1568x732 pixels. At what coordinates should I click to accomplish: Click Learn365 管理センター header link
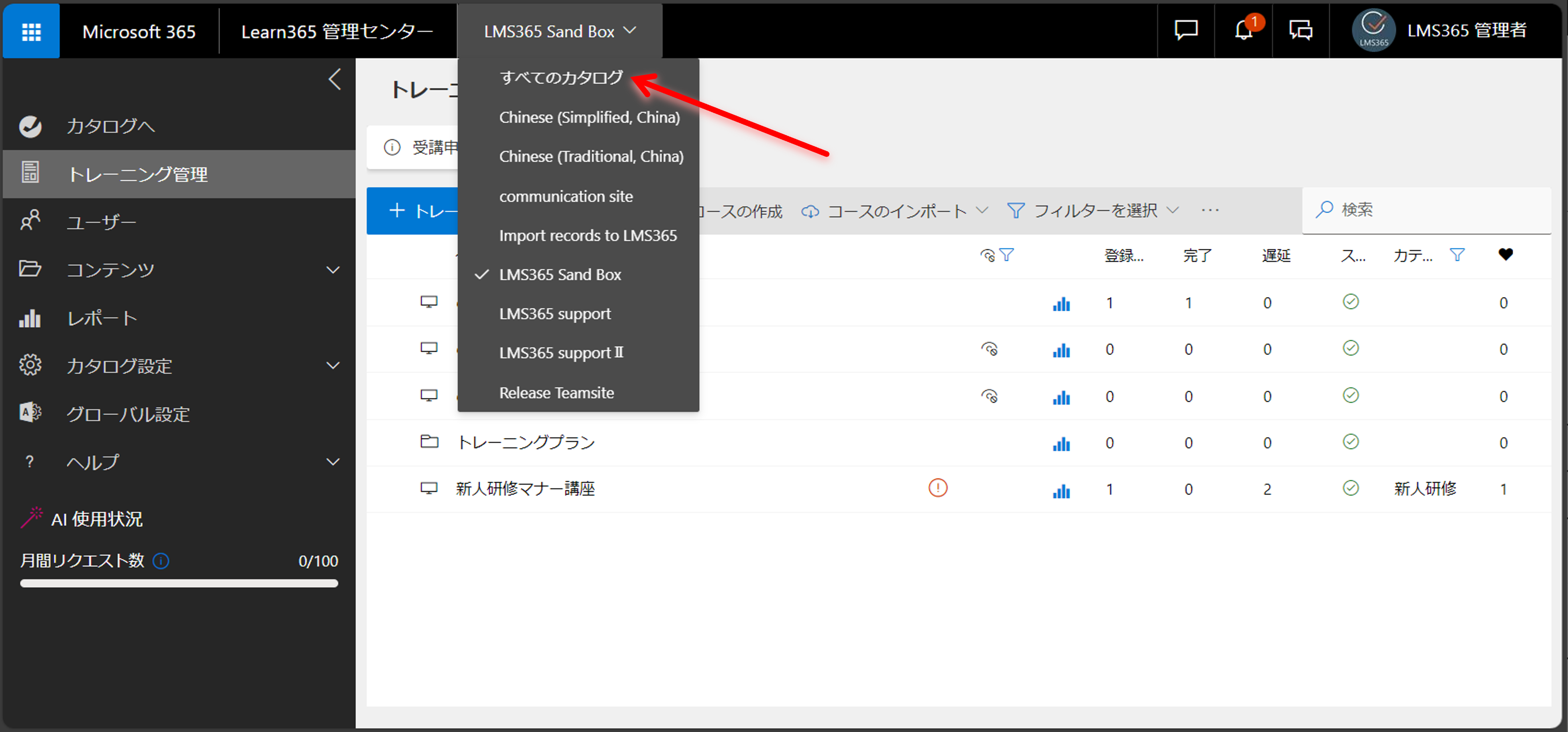click(337, 31)
